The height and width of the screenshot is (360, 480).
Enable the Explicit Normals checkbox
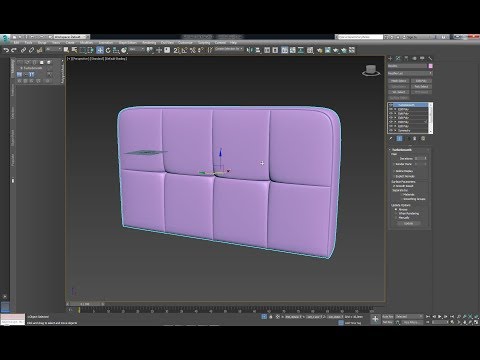pos(394,176)
